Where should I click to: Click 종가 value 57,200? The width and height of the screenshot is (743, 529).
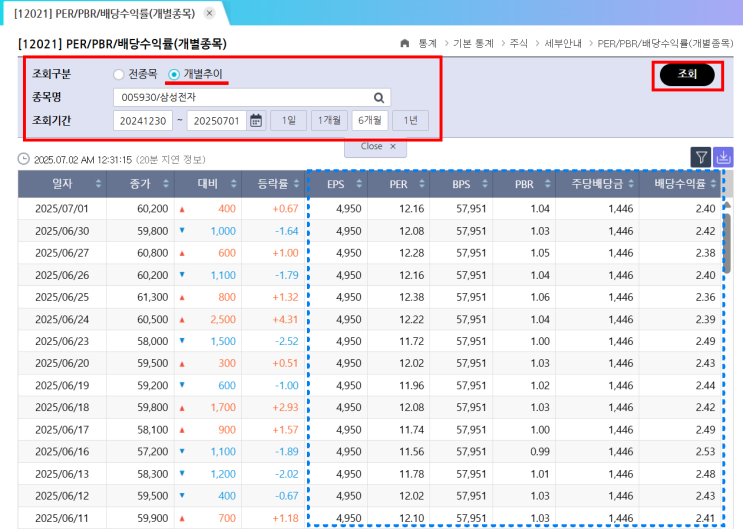click(x=153, y=452)
